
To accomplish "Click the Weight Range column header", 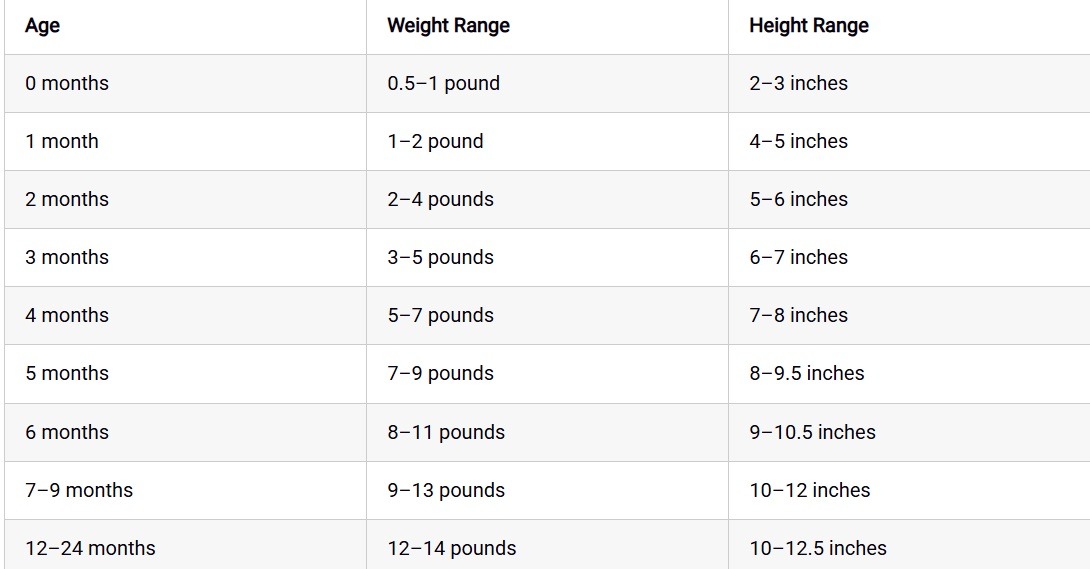I will click(x=448, y=26).
